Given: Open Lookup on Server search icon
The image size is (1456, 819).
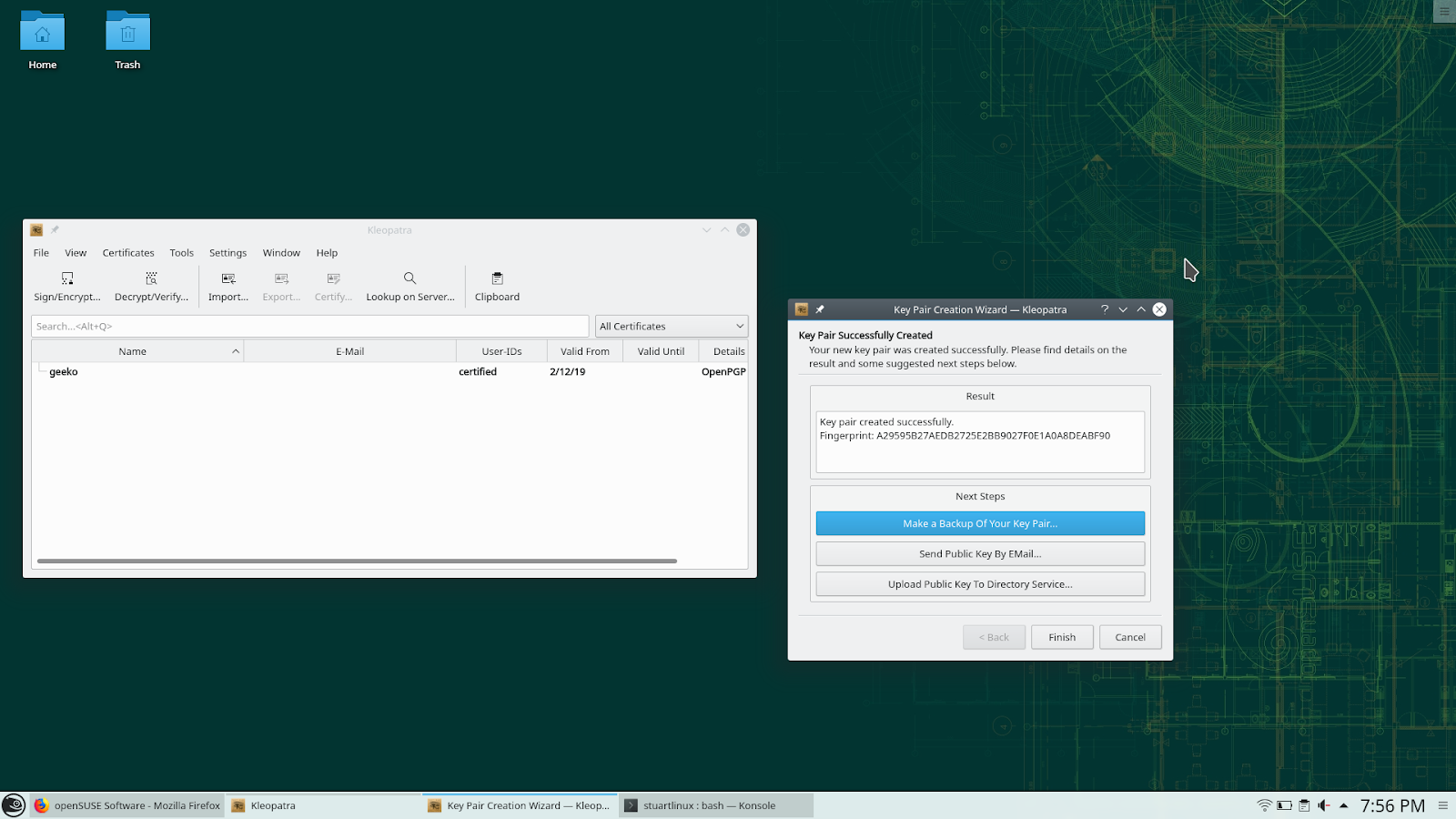Looking at the screenshot, I should click(410, 286).
